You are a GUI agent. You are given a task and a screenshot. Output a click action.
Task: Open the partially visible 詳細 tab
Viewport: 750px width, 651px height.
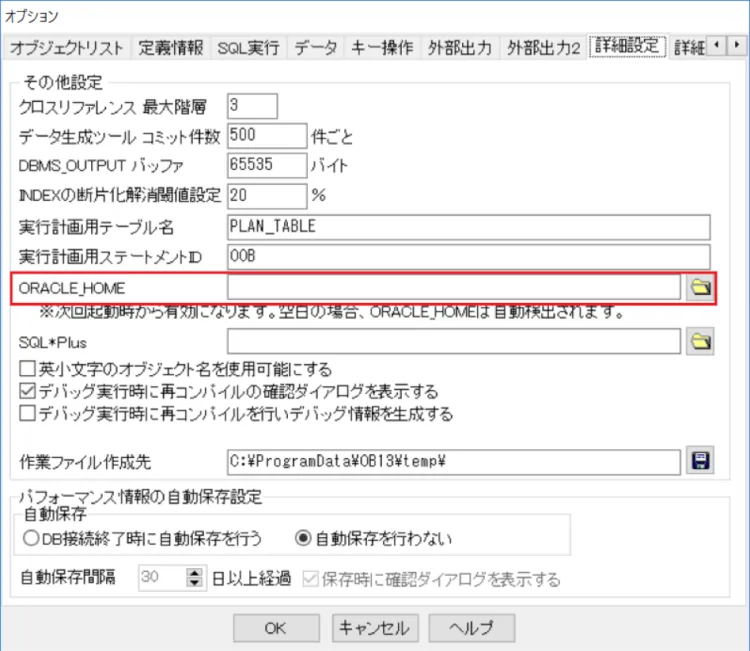coord(689,48)
